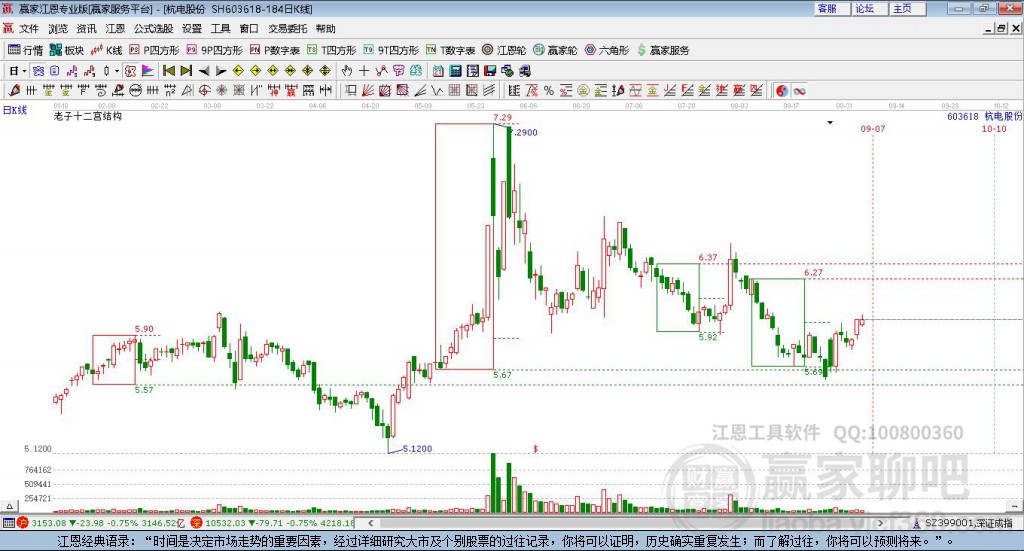Viewport: 1024px width, 551px height.
Task: Step chart right with black right arrow
Action: 221,71
